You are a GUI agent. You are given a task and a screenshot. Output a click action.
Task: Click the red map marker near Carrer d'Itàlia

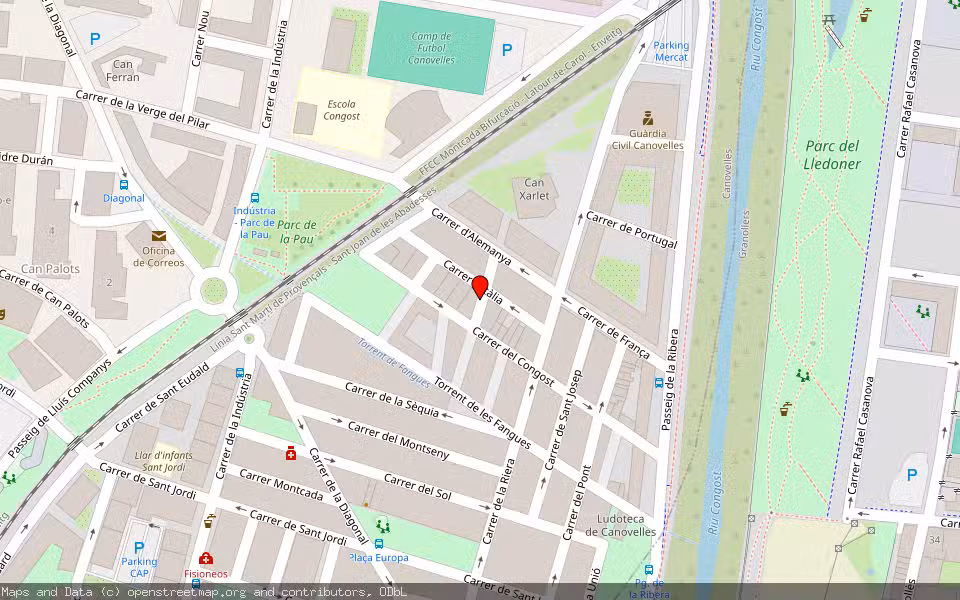pyautogui.click(x=480, y=283)
